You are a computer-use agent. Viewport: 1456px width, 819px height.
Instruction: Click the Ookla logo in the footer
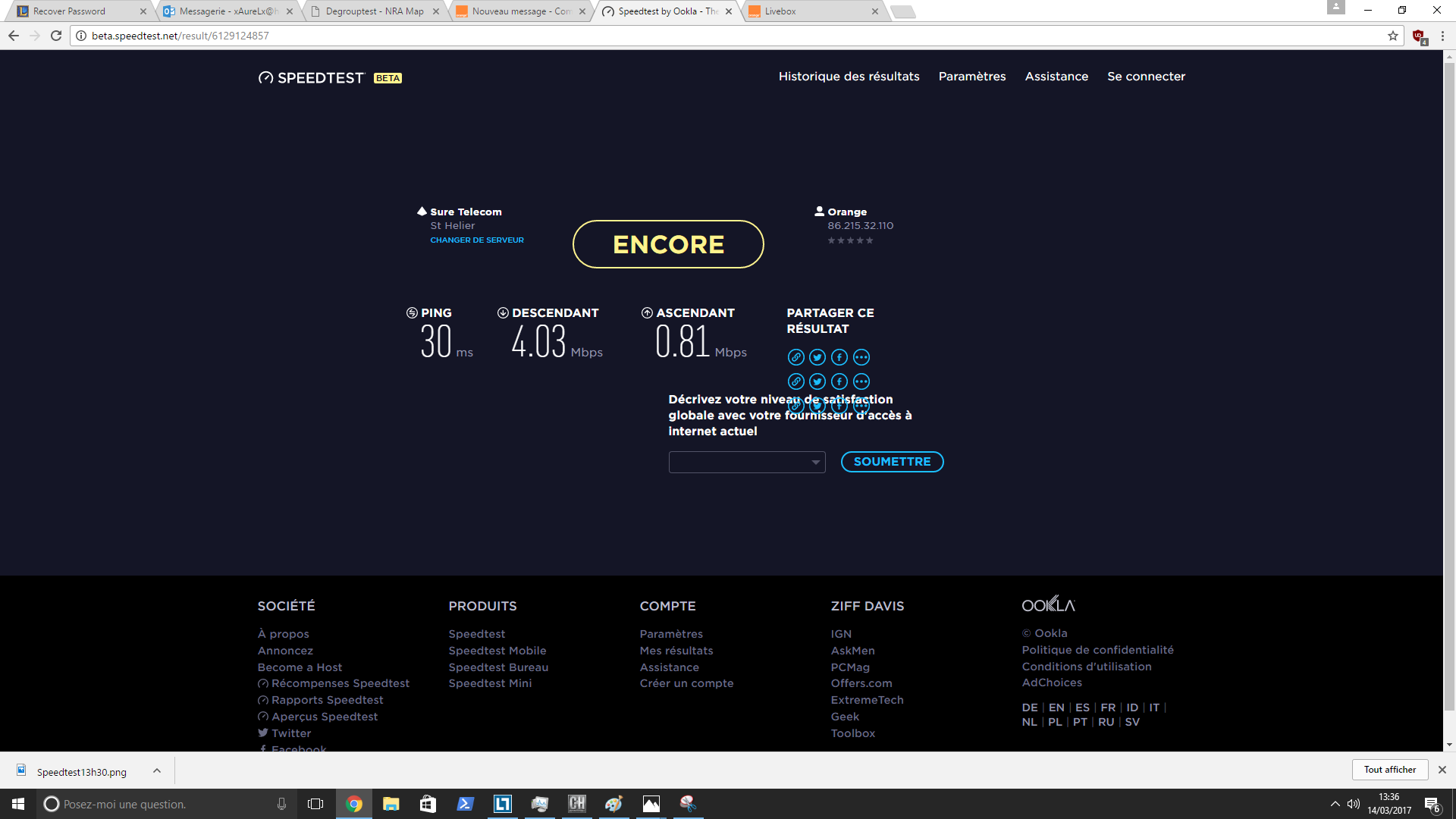coord(1049,604)
